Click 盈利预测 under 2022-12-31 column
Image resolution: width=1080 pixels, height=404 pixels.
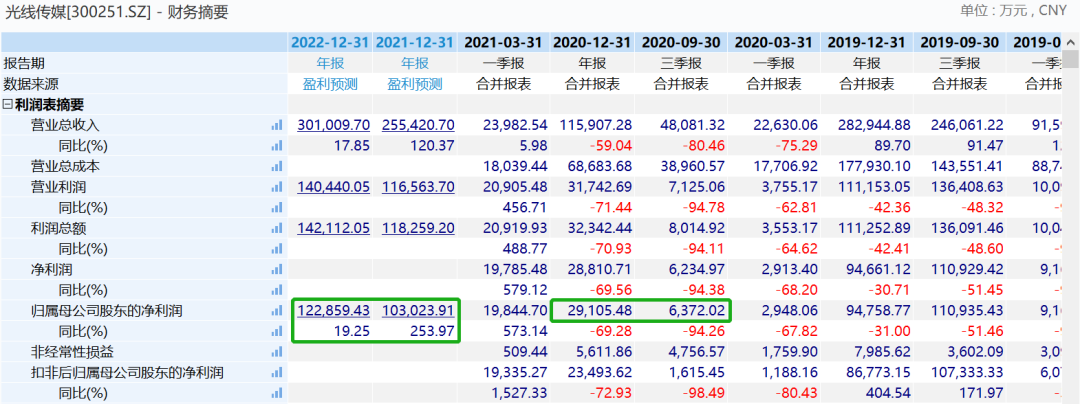tap(331, 84)
